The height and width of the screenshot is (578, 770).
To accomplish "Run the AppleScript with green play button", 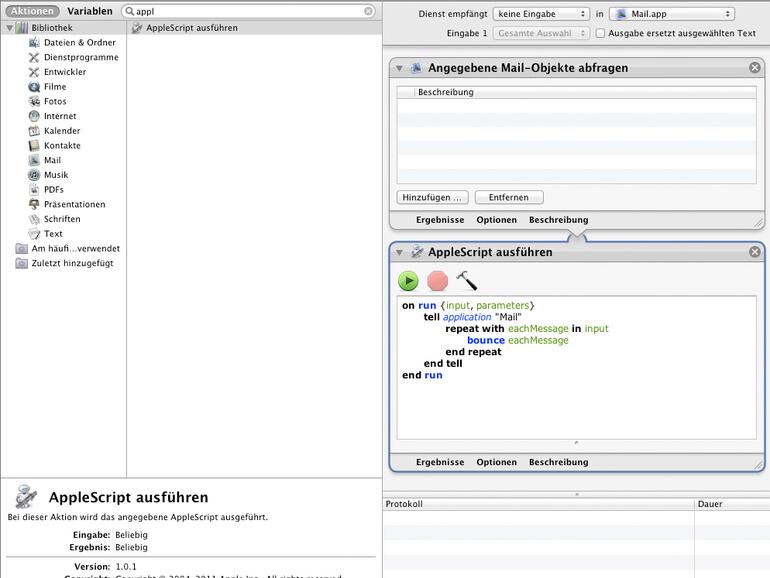I will click(408, 281).
